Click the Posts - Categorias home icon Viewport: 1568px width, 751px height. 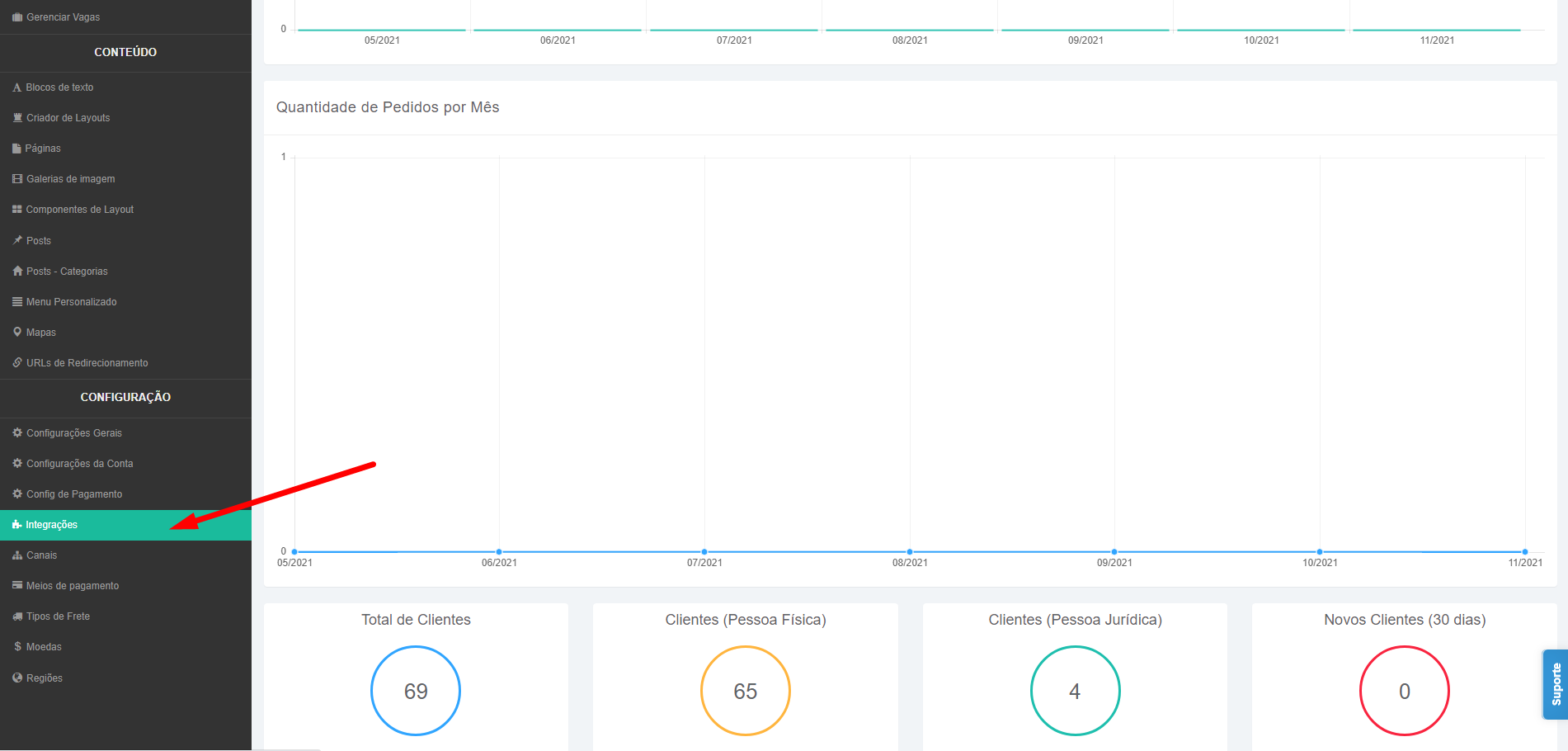pyautogui.click(x=17, y=271)
